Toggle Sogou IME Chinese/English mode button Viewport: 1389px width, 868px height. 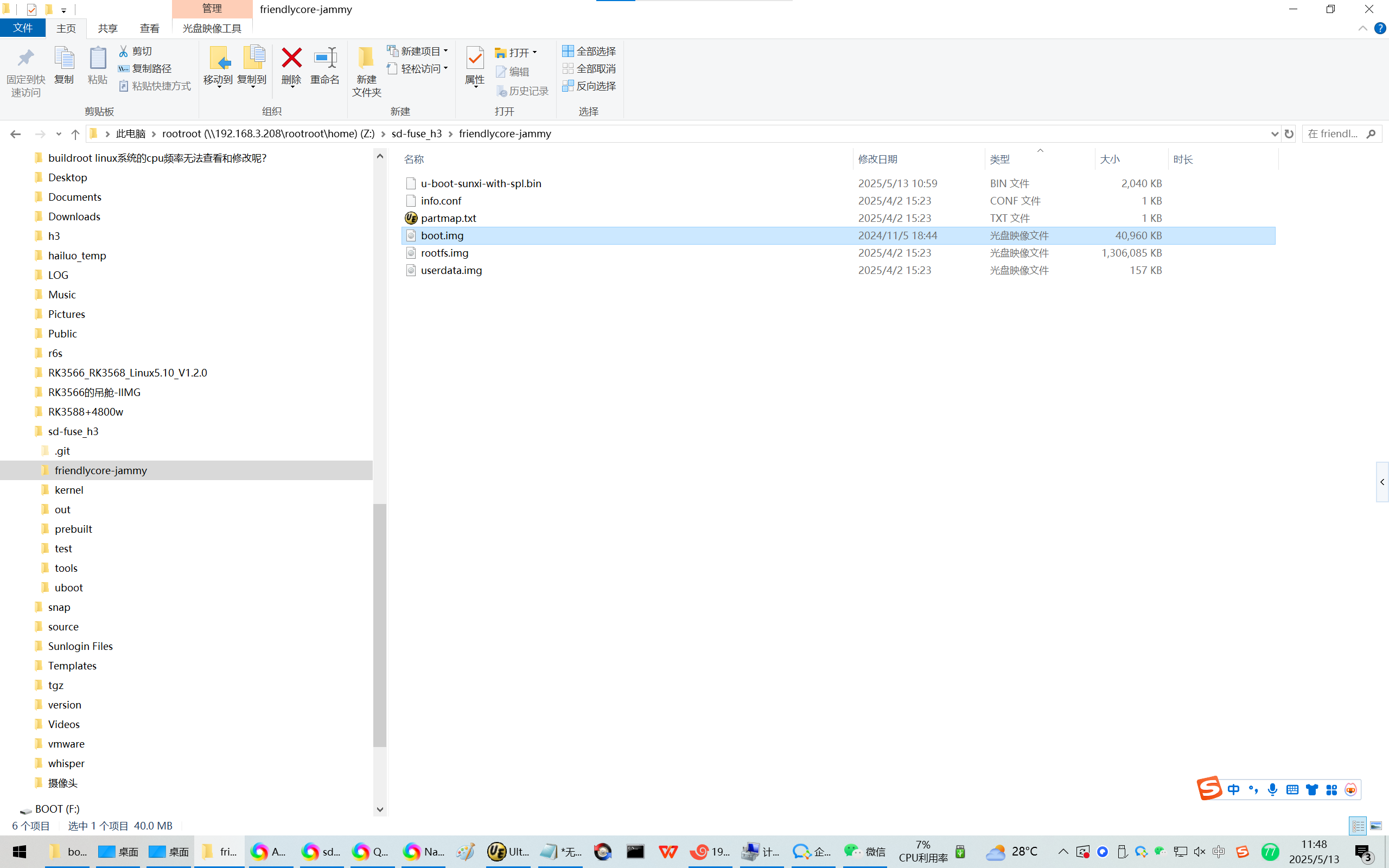tap(1233, 789)
